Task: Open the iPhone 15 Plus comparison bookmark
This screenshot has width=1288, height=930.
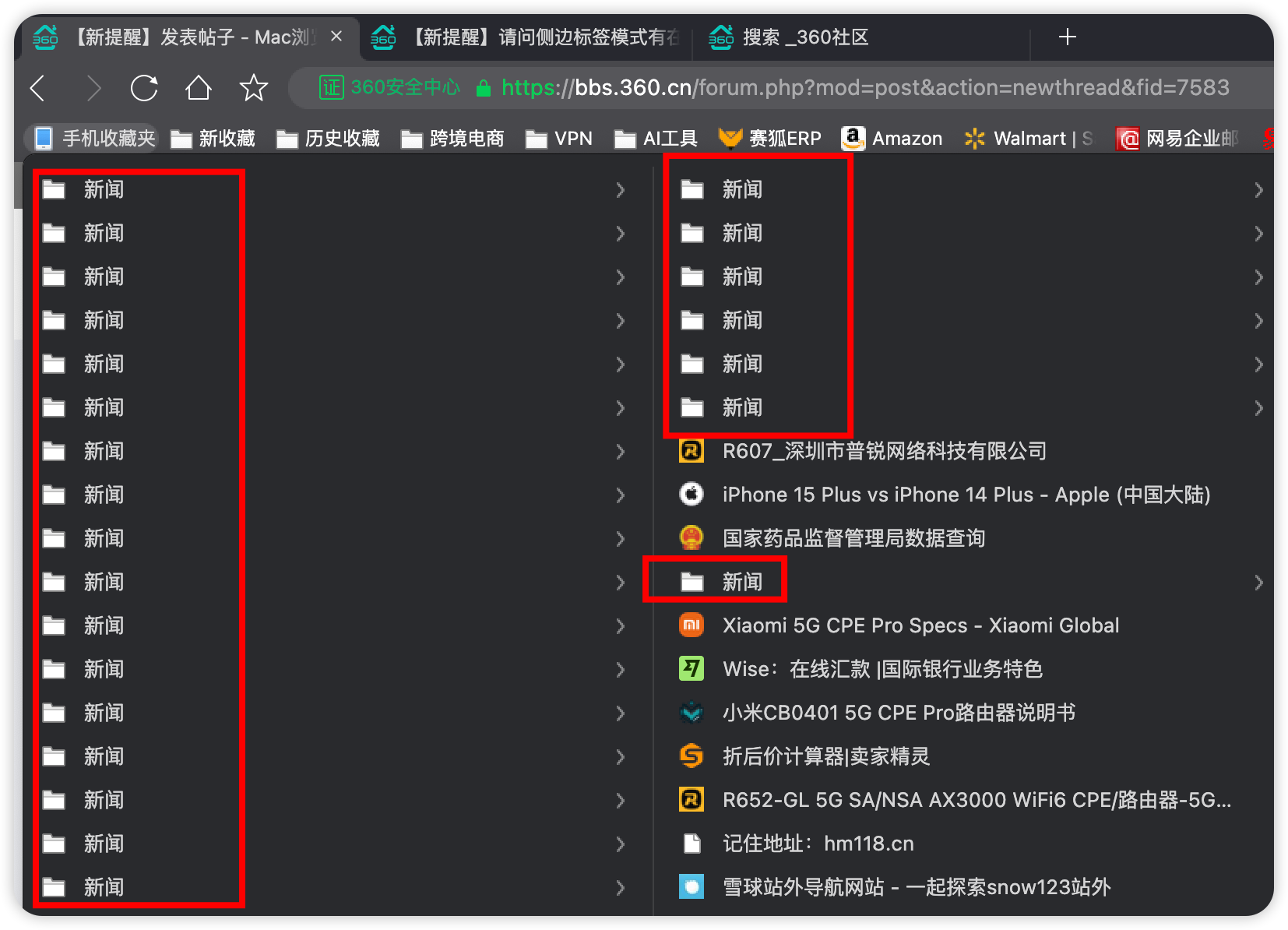Action: (x=966, y=495)
